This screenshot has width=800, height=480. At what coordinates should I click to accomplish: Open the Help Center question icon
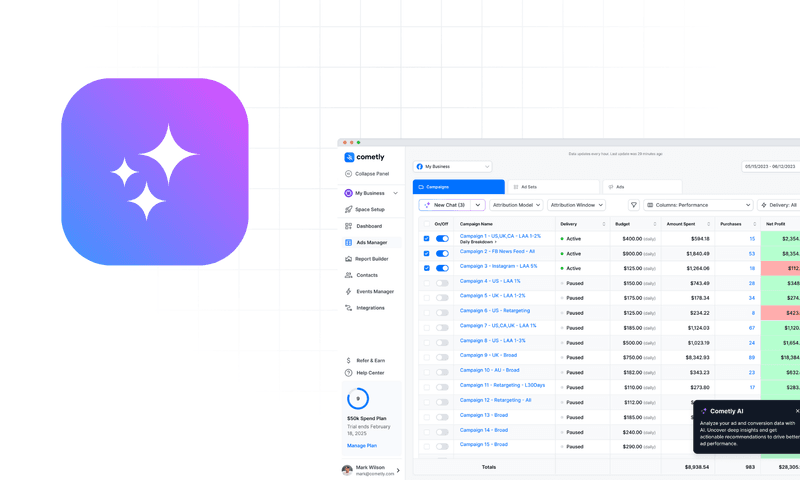coord(348,373)
